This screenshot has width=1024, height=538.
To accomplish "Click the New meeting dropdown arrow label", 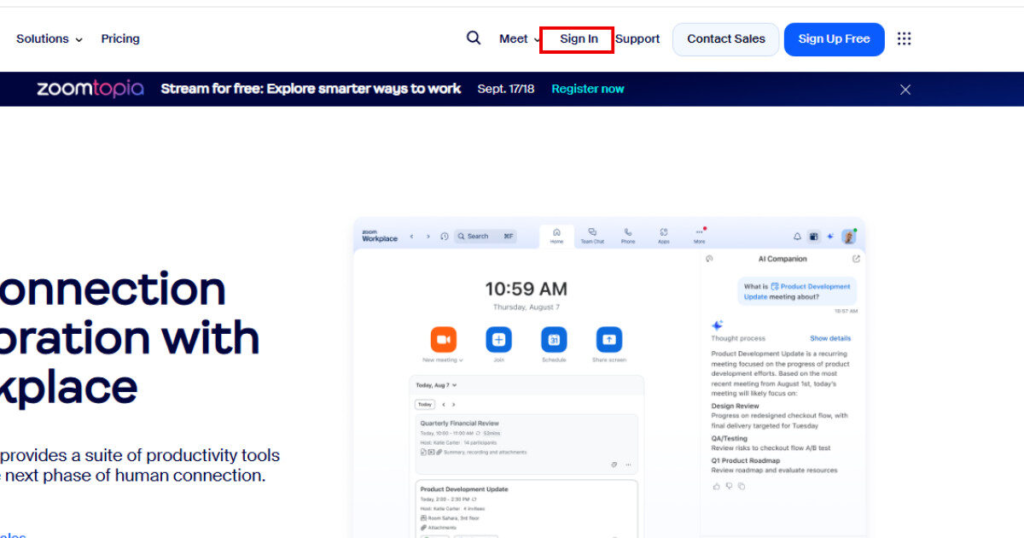I will (443, 360).
